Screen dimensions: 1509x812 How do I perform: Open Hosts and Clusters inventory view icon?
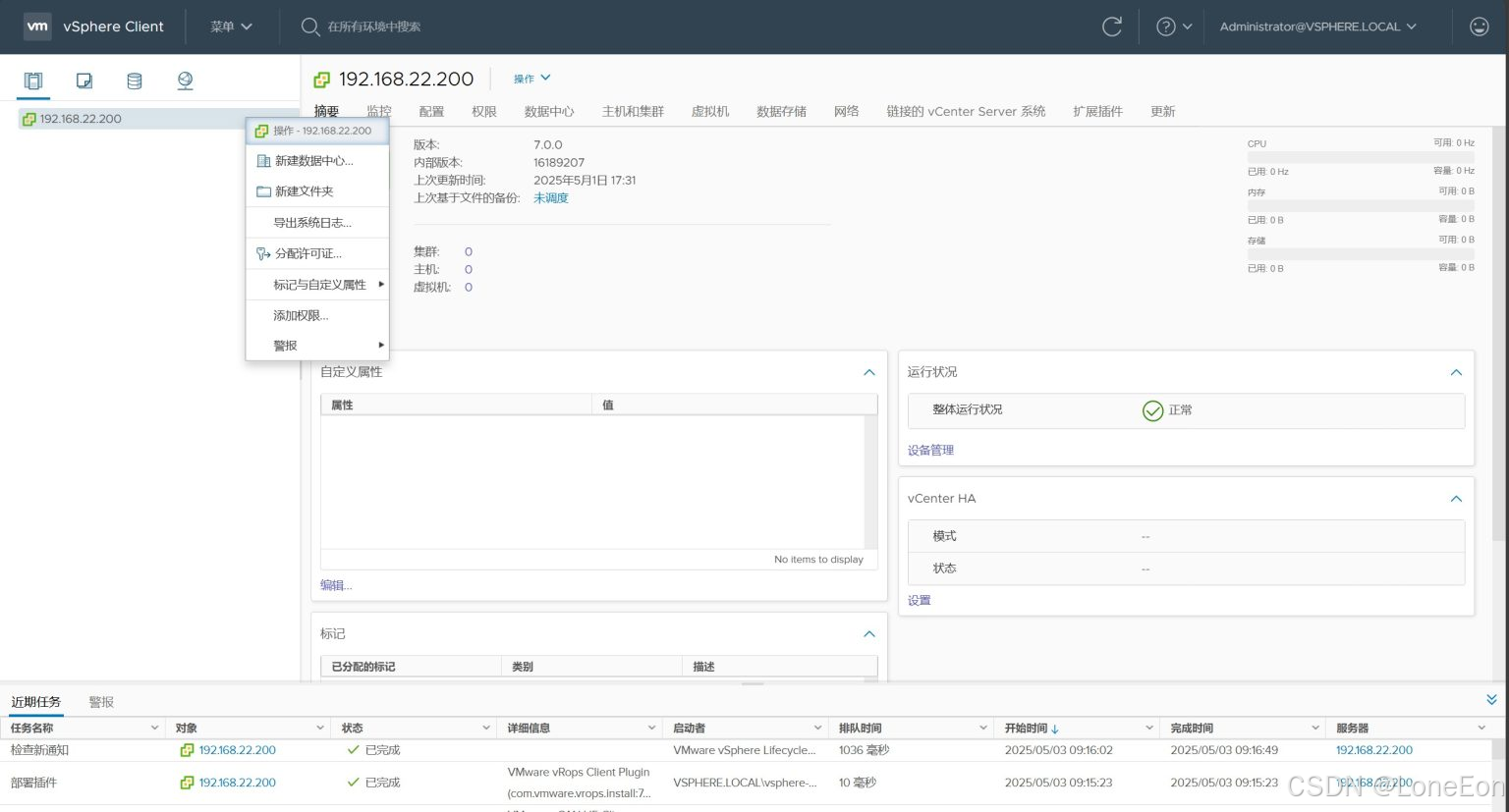click(33, 81)
